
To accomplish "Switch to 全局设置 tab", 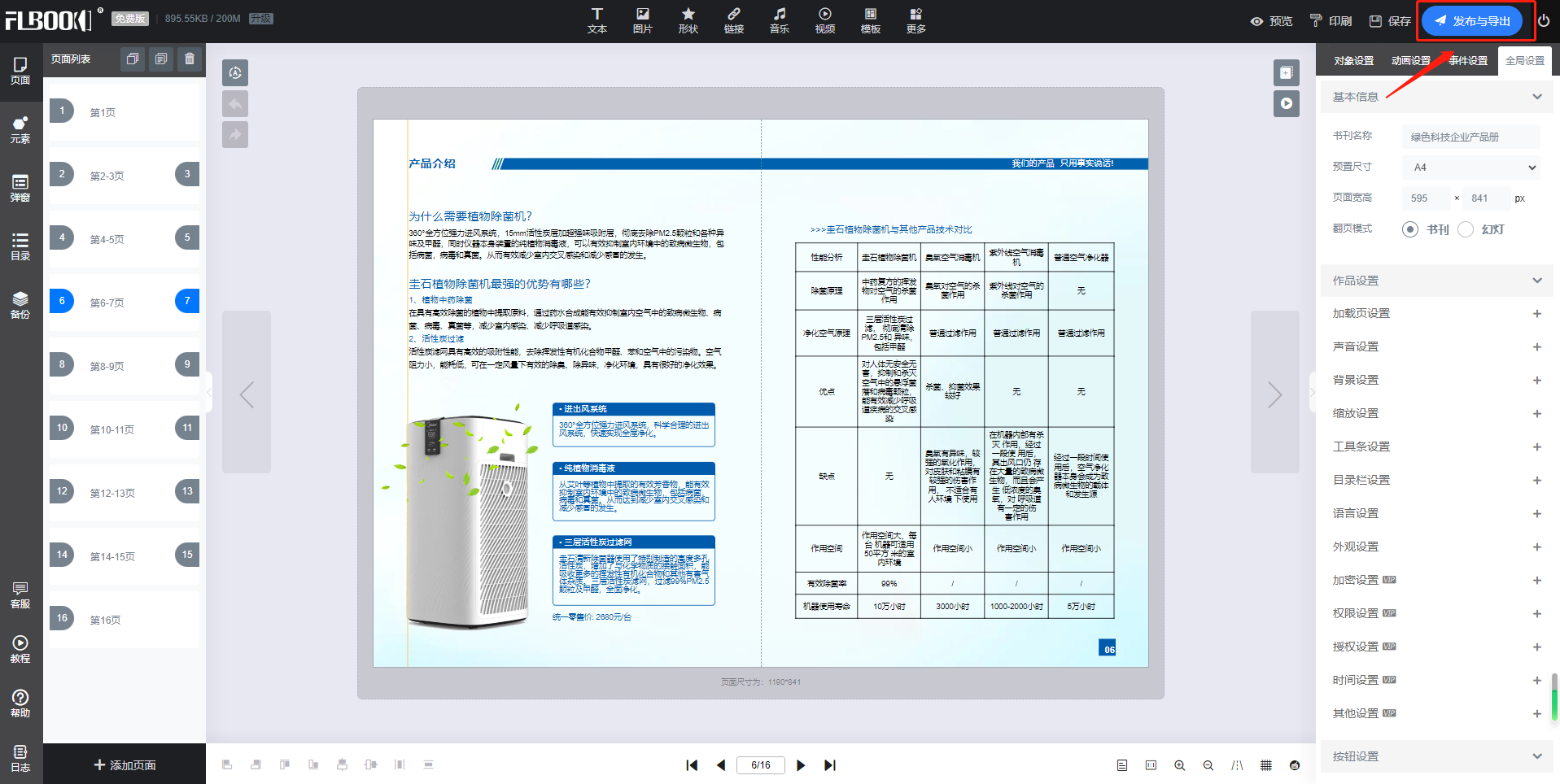I will [1525, 61].
